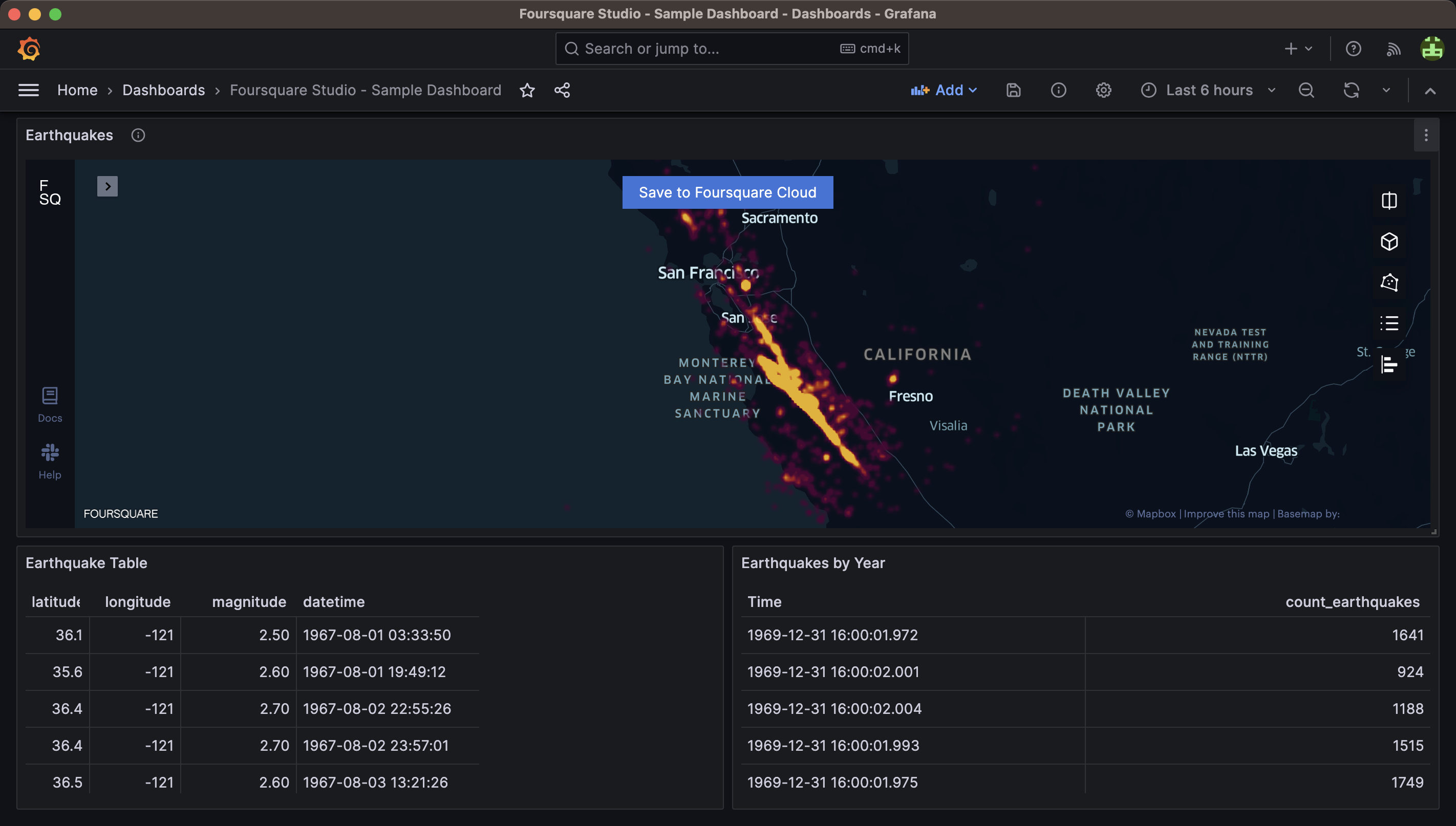Expand the map side panel arrow
This screenshot has height=826, width=1456.
point(107,186)
